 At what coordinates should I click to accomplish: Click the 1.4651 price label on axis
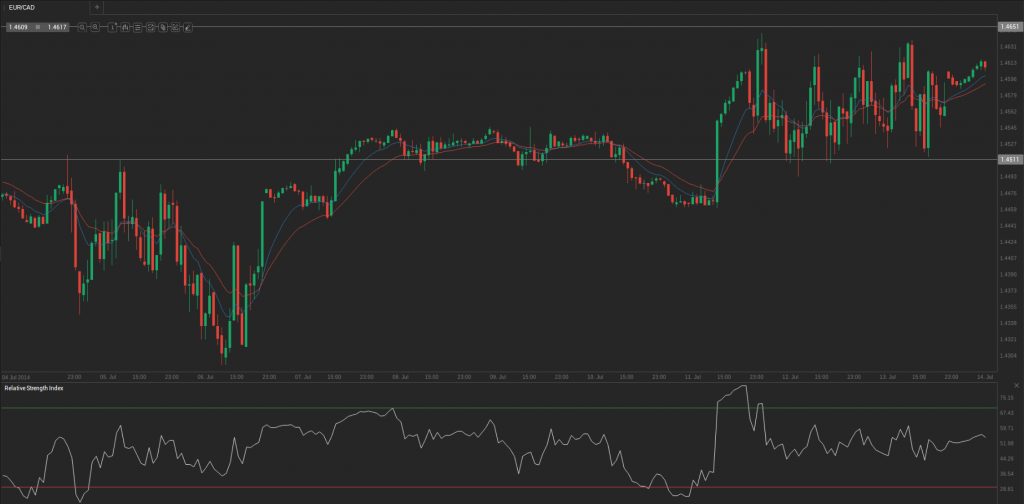pos(1008,27)
